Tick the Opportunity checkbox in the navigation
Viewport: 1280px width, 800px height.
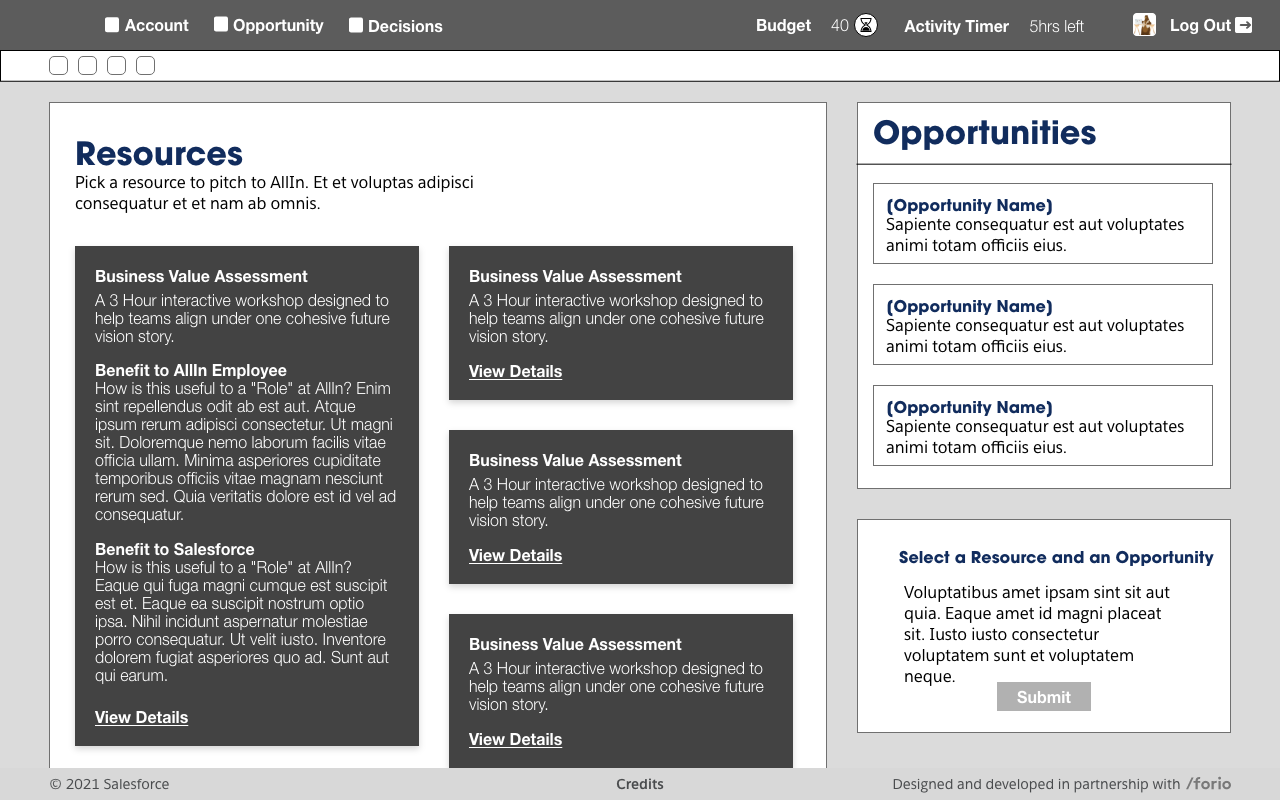(x=221, y=24)
